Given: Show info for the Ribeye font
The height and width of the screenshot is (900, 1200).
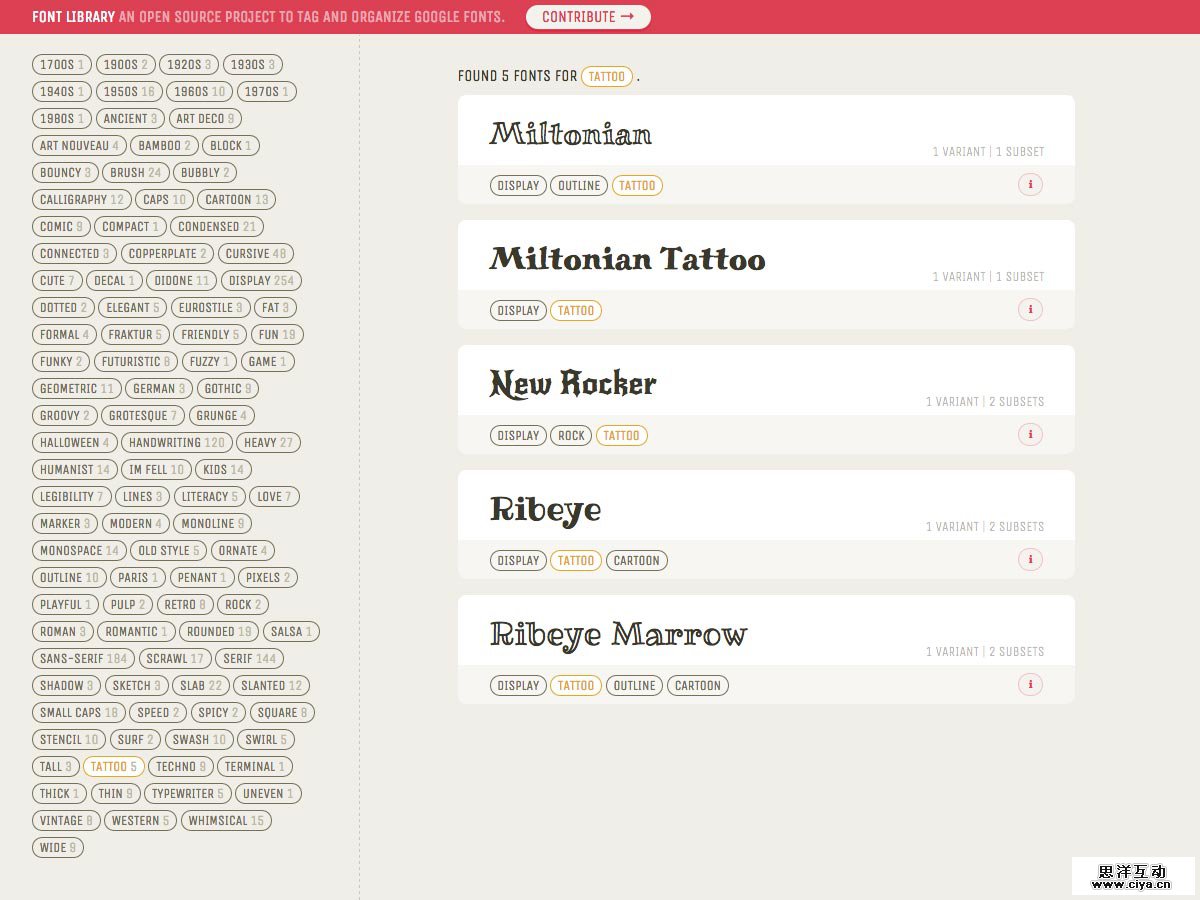Looking at the screenshot, I should [1030, 560].
